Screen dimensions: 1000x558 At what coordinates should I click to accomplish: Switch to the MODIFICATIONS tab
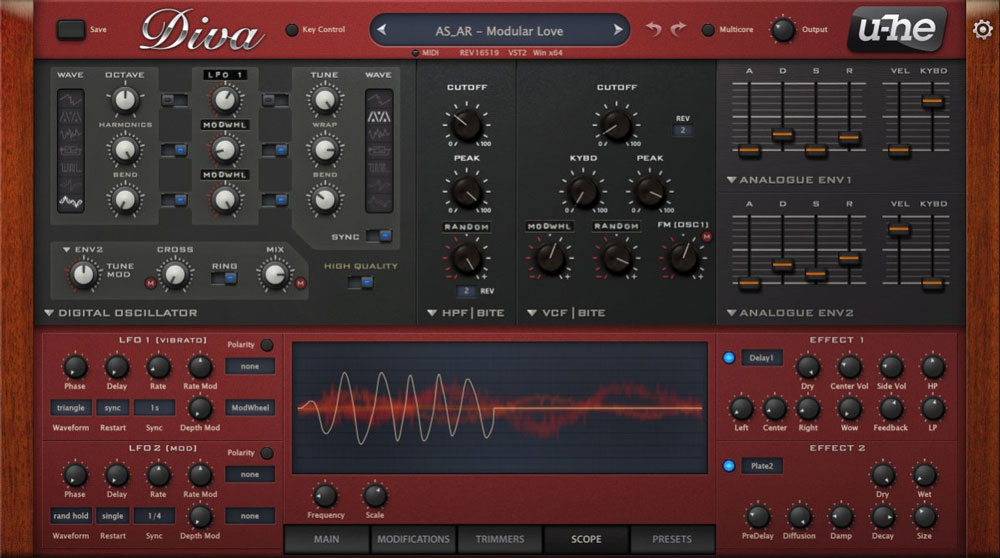(x=413, y=540)
